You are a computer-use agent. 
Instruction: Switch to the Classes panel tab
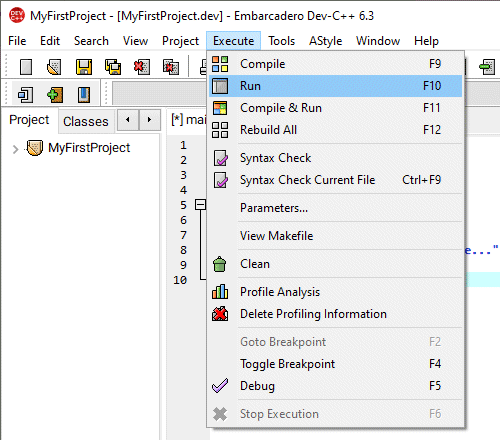coord(86,121)
